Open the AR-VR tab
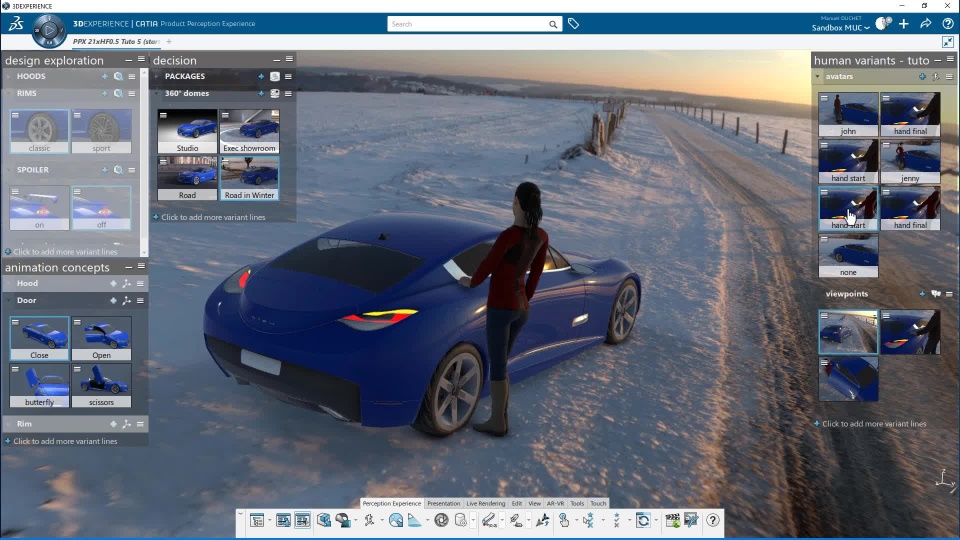Viewport: 960px width, 540px height. coord(555,503)
